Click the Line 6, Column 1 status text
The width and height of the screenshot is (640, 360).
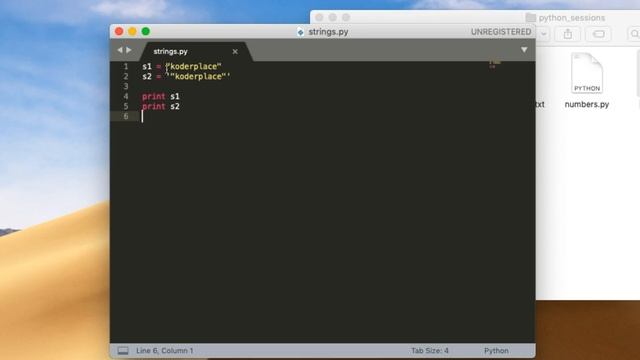(x=164, y=351)
